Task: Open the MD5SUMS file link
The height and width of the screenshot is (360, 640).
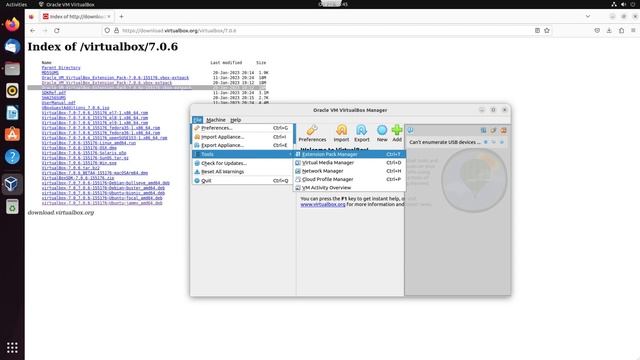Action: [x=50, y=73]
